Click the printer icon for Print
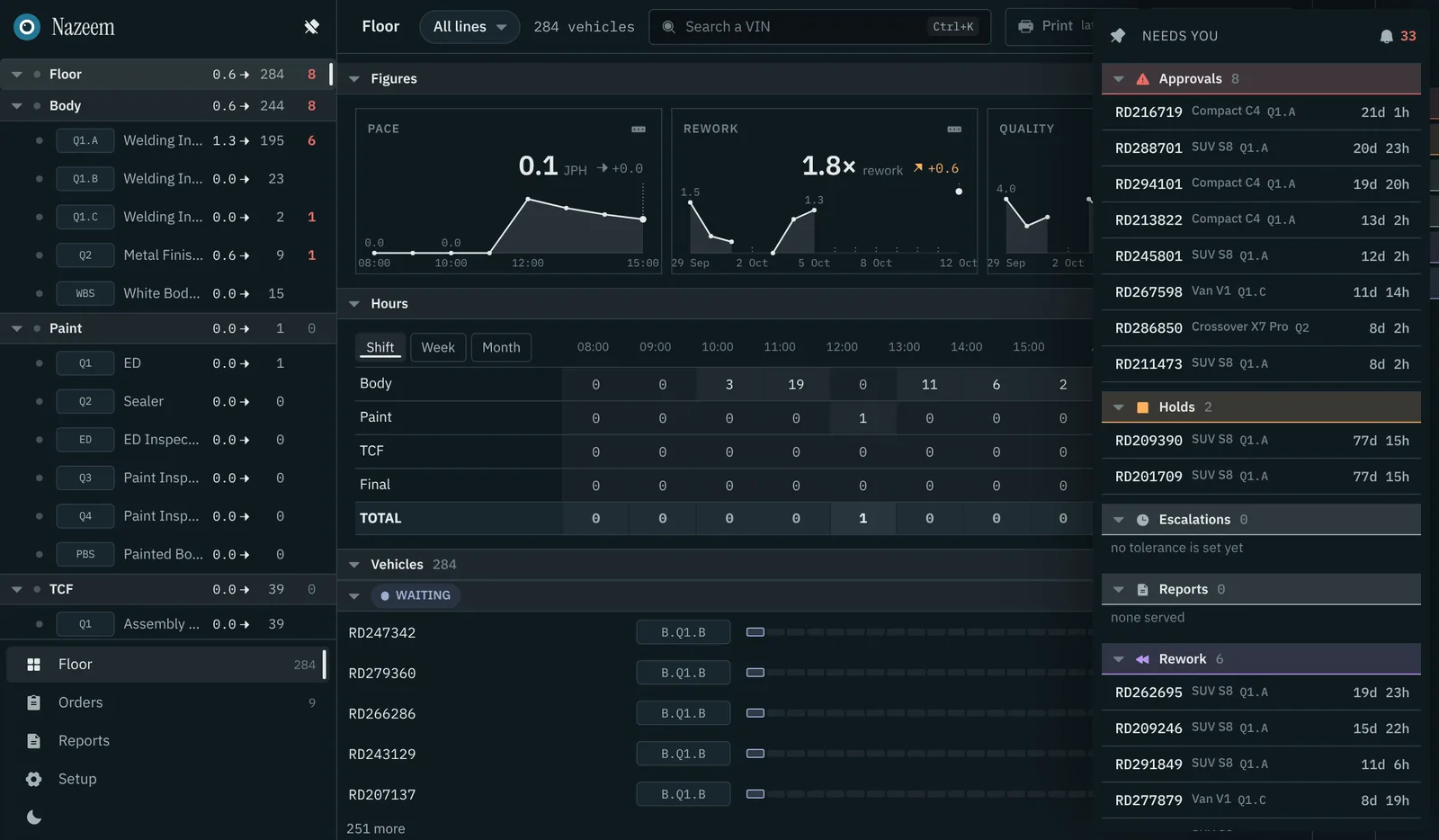The image size is (1439, 840). click(1025, 26)
